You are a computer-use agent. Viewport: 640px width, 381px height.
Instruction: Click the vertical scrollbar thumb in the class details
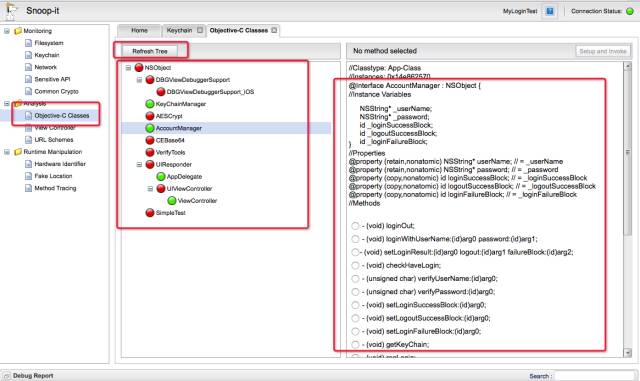tap(628, 153)
